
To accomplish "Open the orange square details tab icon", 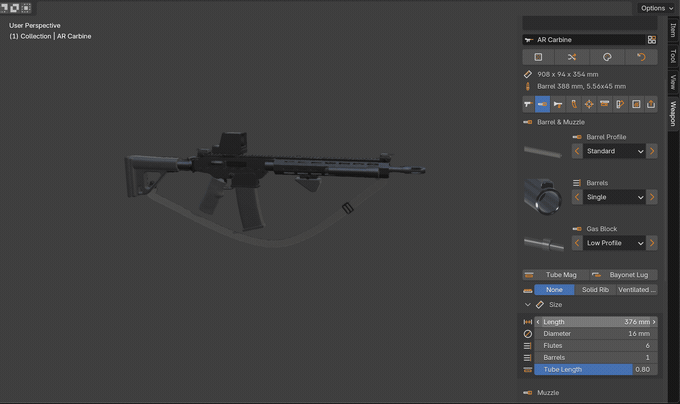I will click(636, 104).
